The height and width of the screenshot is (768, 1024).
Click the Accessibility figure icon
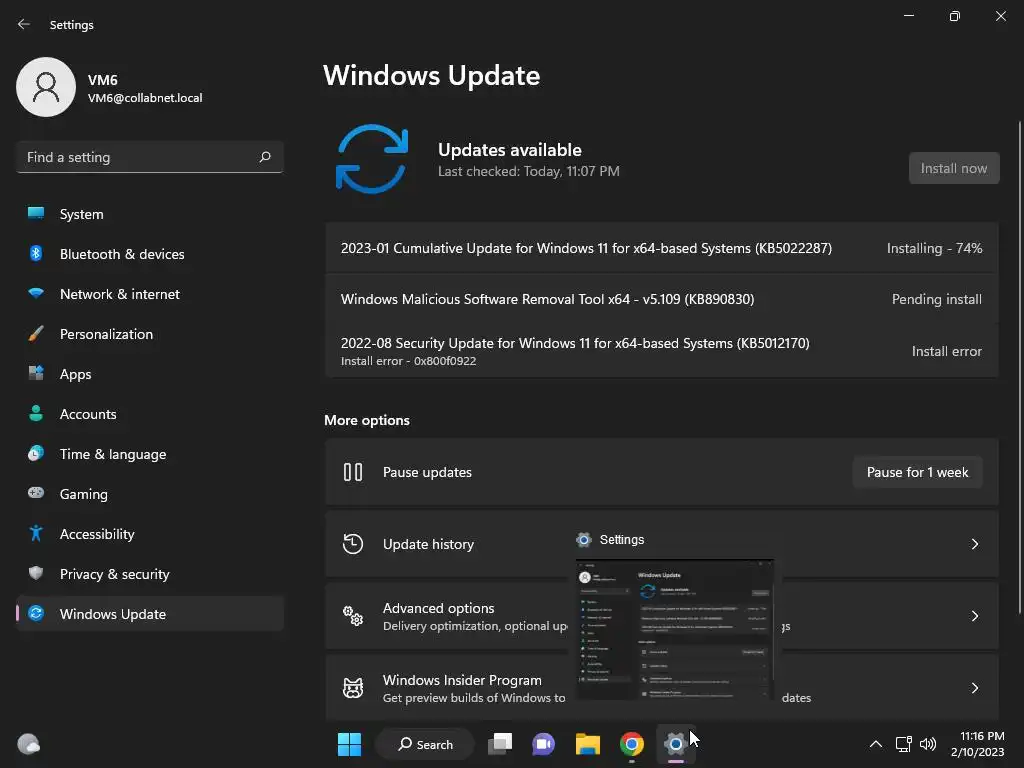pyautogui.click(x=36, y=534)
